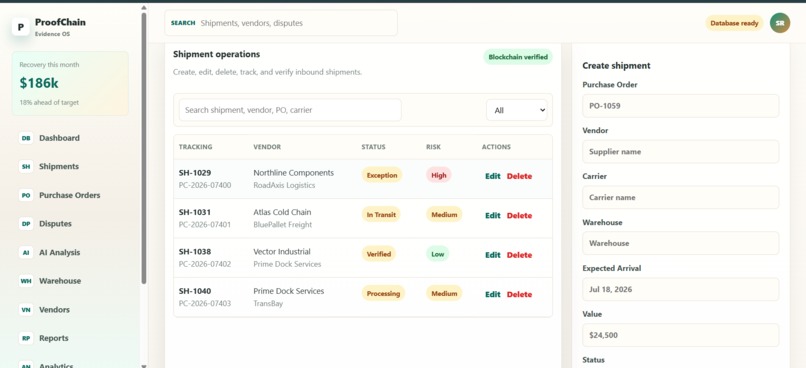The image size is (806, 368).
Task: Click vendor Vector Industrial
Action: pos(282,251)
